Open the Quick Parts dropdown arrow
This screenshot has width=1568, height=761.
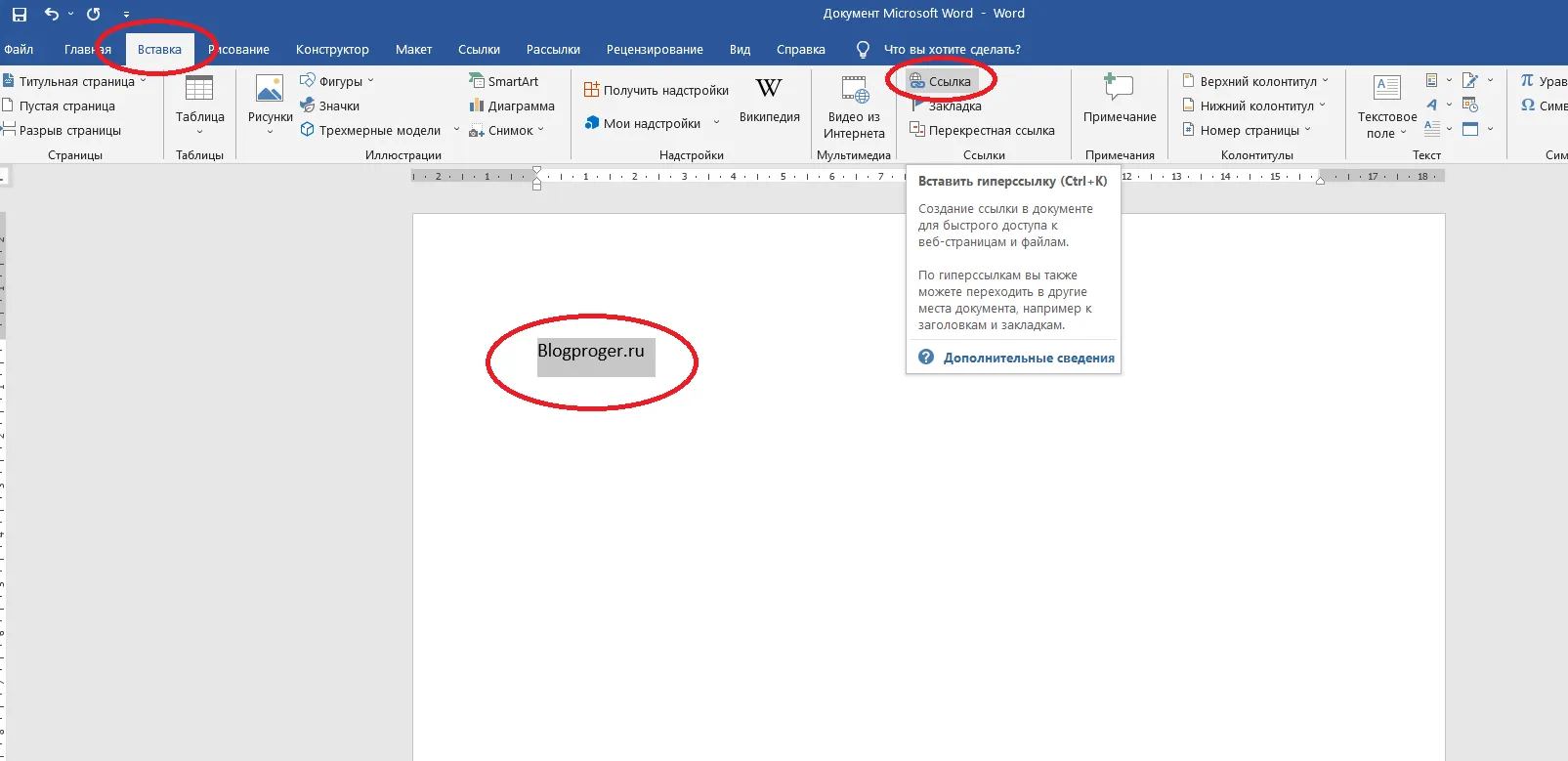click(x=1449, y=80)
